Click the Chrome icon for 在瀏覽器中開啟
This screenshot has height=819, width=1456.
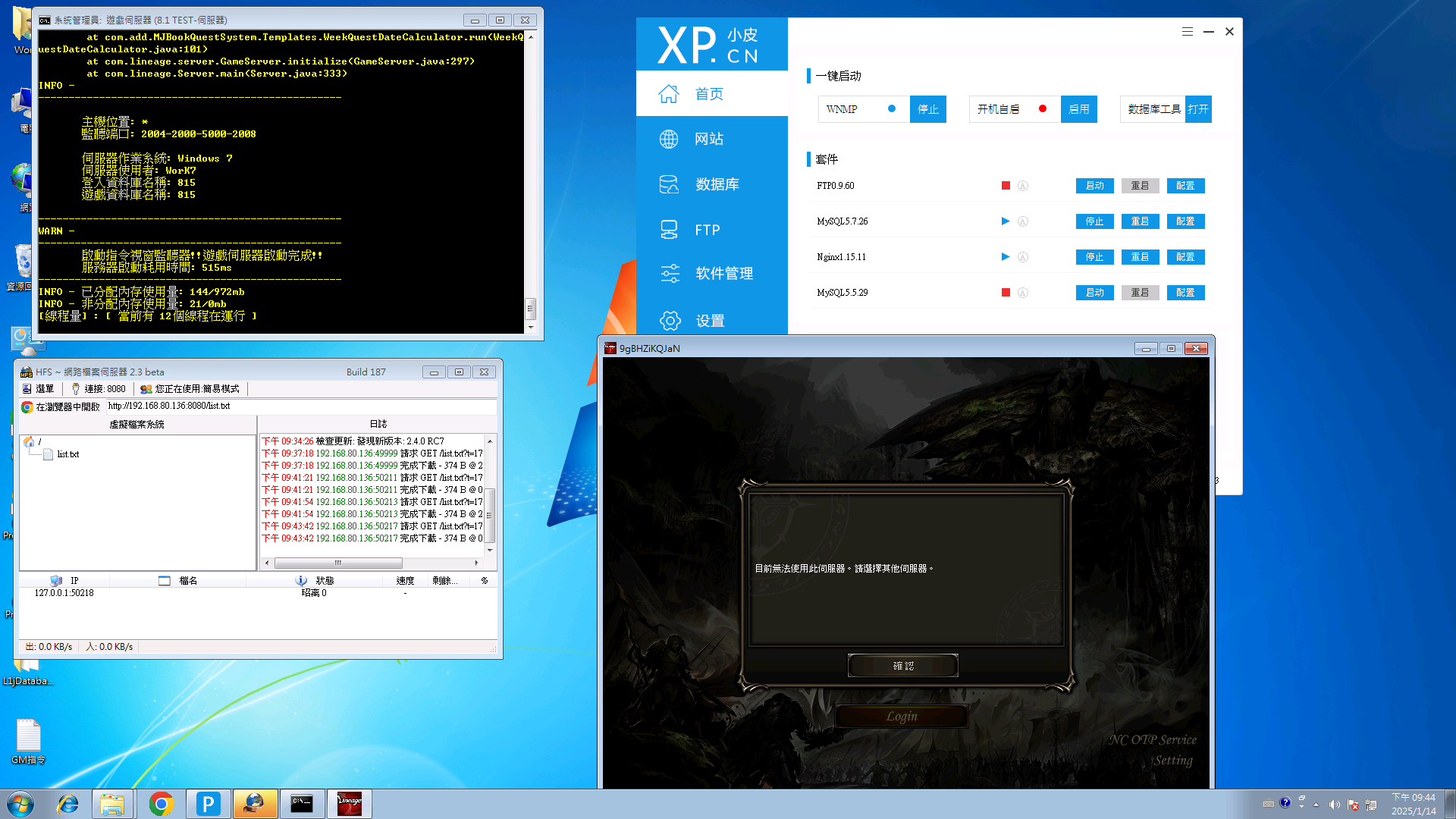pos(27,407)
